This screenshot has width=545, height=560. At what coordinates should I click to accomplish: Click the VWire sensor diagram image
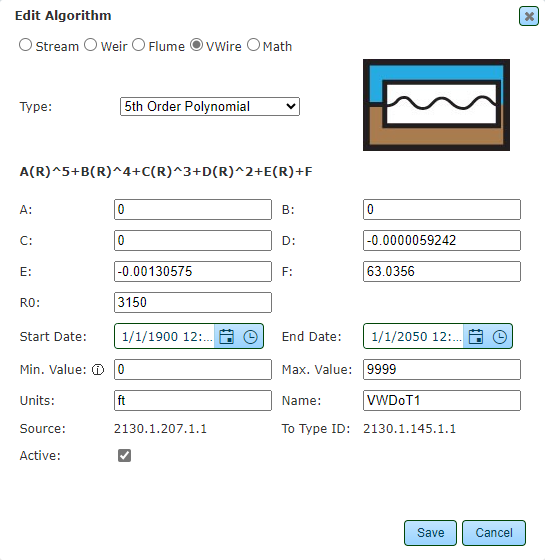[x=436, y=105]
